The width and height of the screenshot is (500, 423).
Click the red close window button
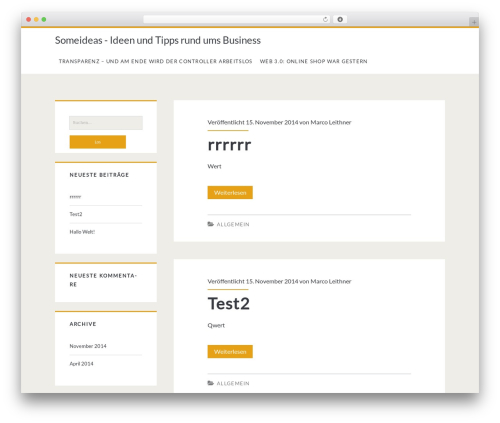(x=29, y=20)
